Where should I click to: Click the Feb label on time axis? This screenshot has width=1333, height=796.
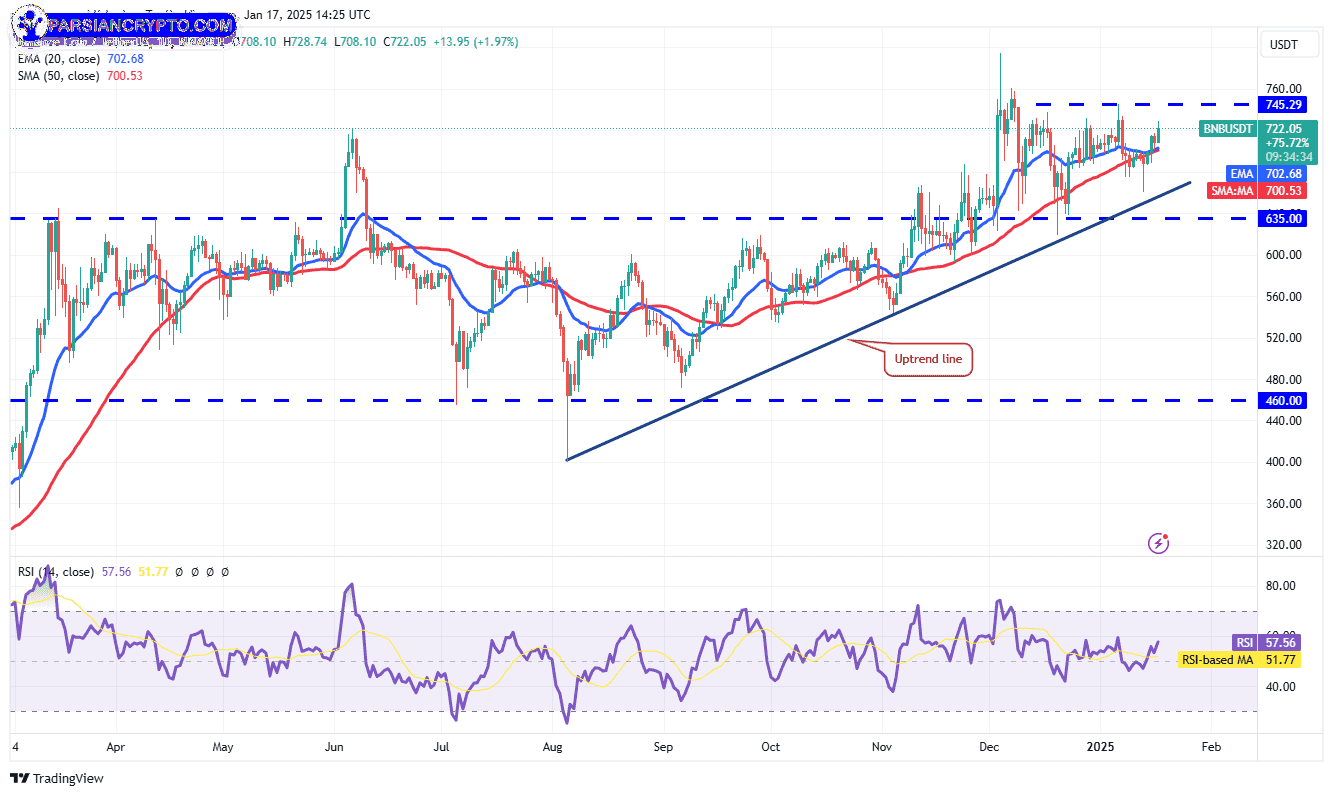tap(1210, 746)
